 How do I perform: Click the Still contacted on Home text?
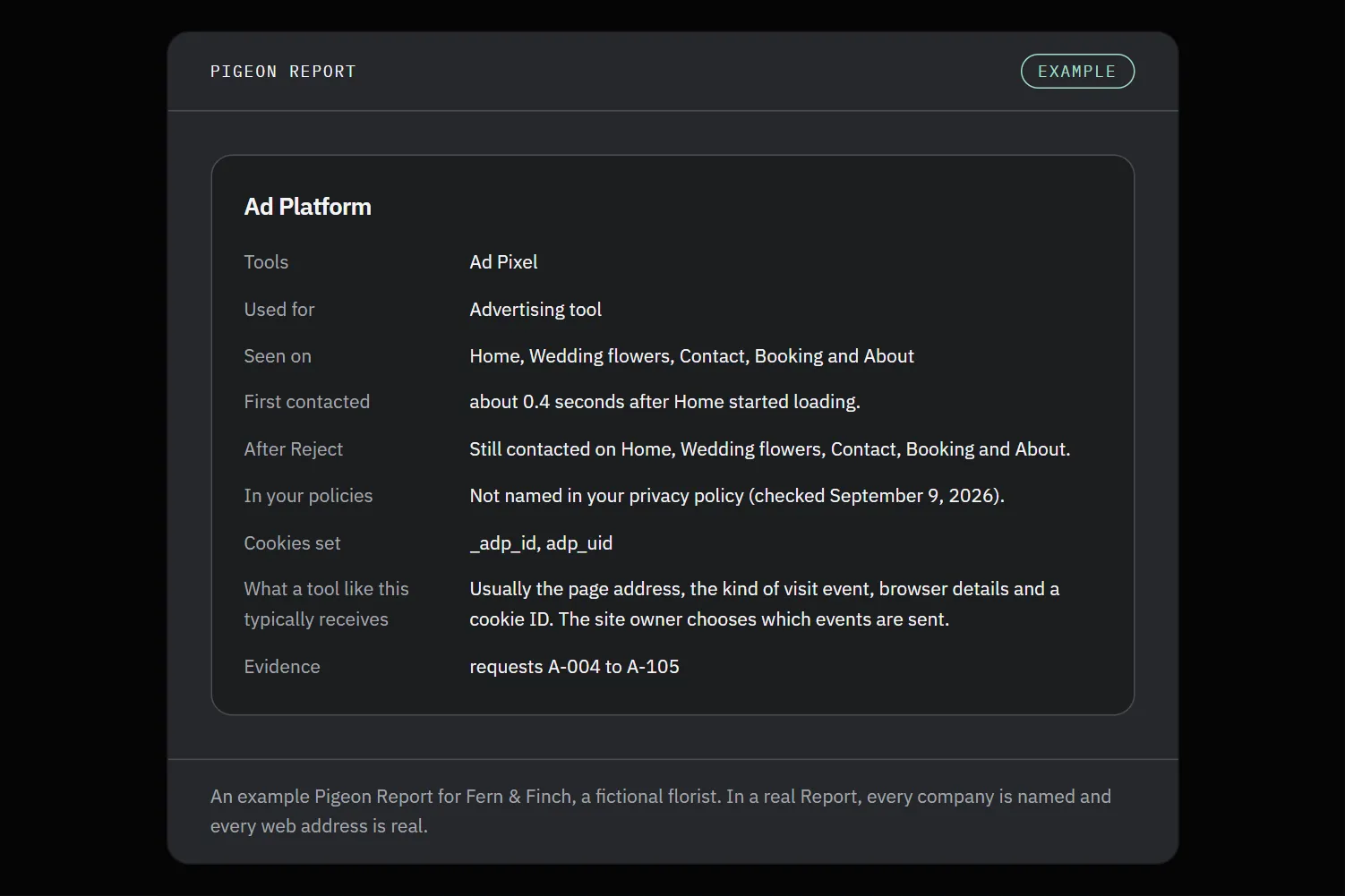769,449
